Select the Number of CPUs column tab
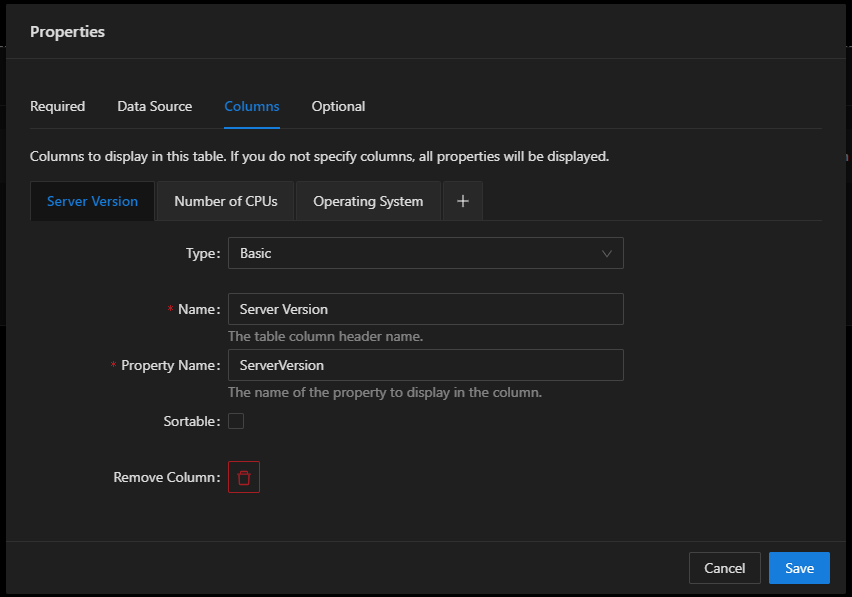 pos(225,201)
